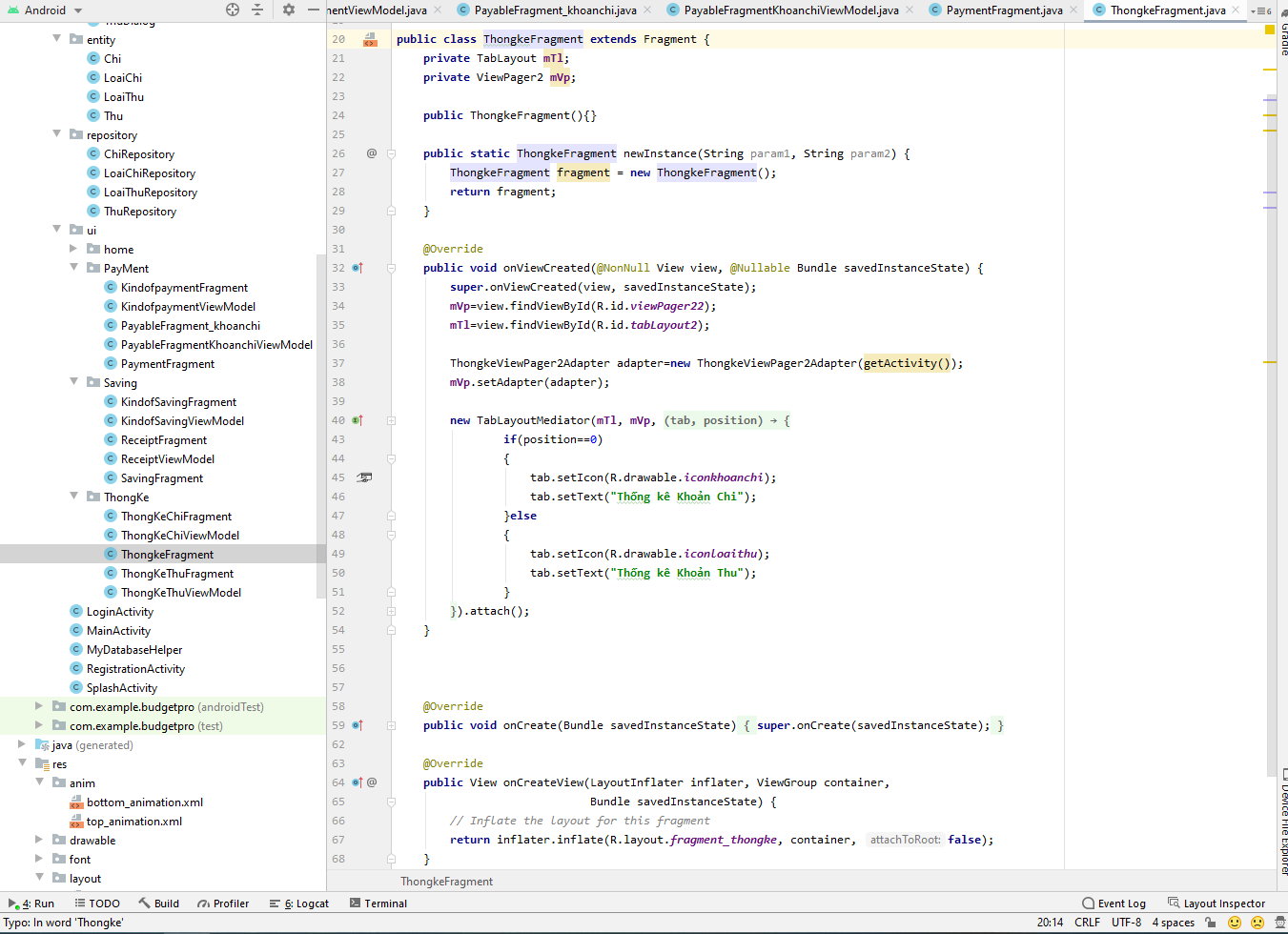
Task: Switch to PaymentFragment.java tab
Action: (x=1004, y=10)
